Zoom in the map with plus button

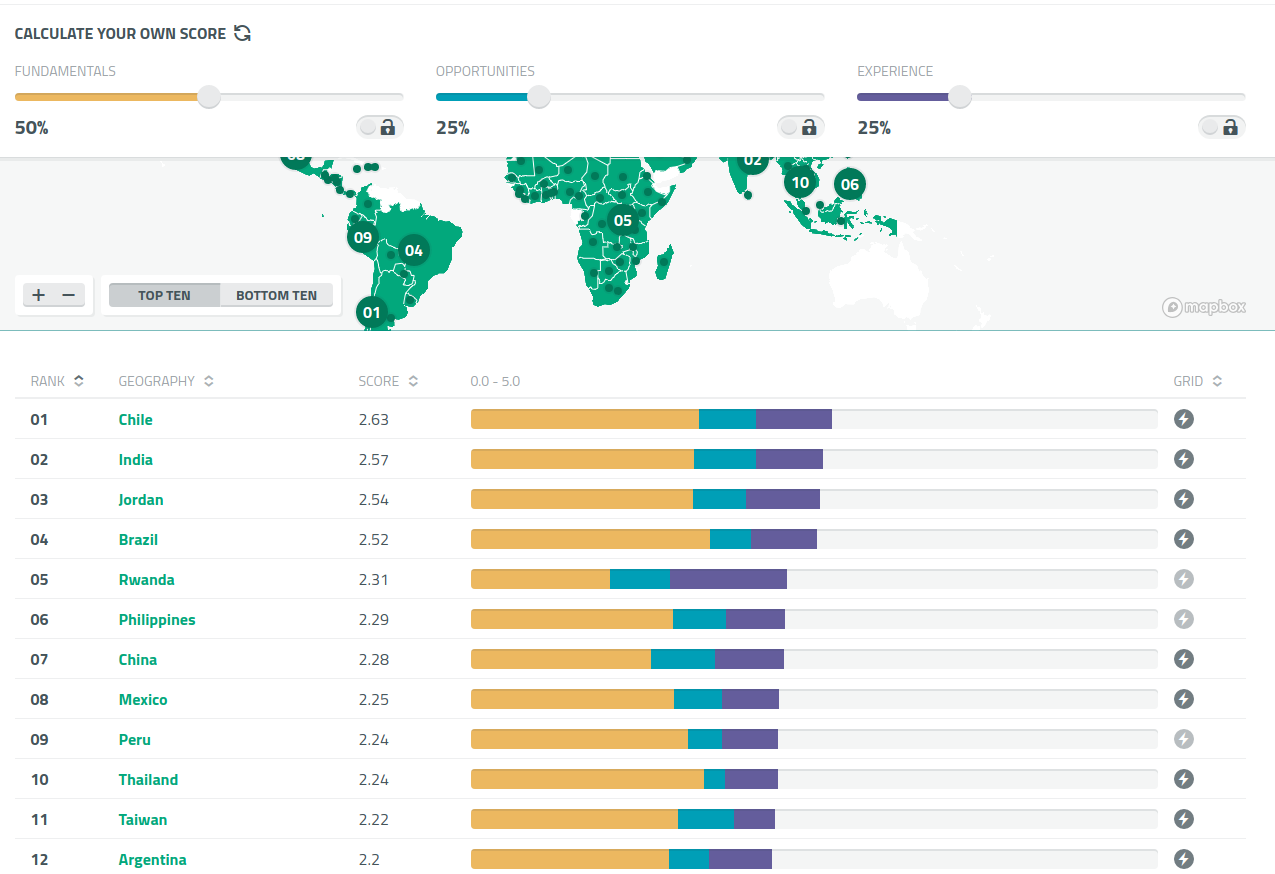coord(39,295)
